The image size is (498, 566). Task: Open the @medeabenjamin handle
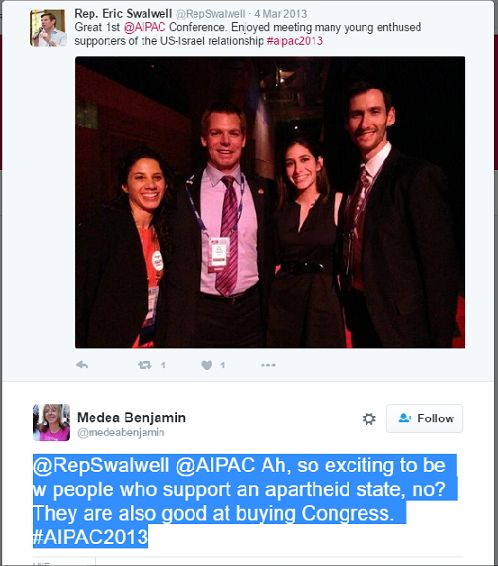pyautogui.click(x=121, y=432)
